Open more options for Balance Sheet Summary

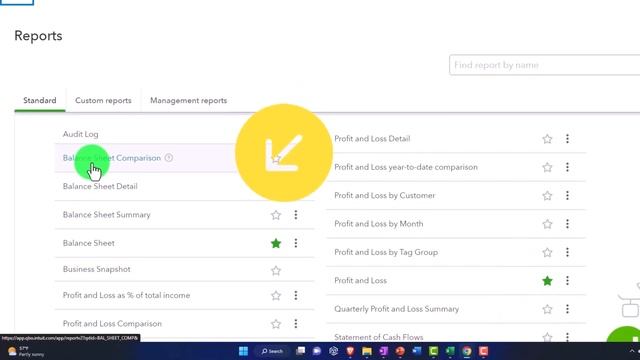pyautogui.click(x=296, y=215)
